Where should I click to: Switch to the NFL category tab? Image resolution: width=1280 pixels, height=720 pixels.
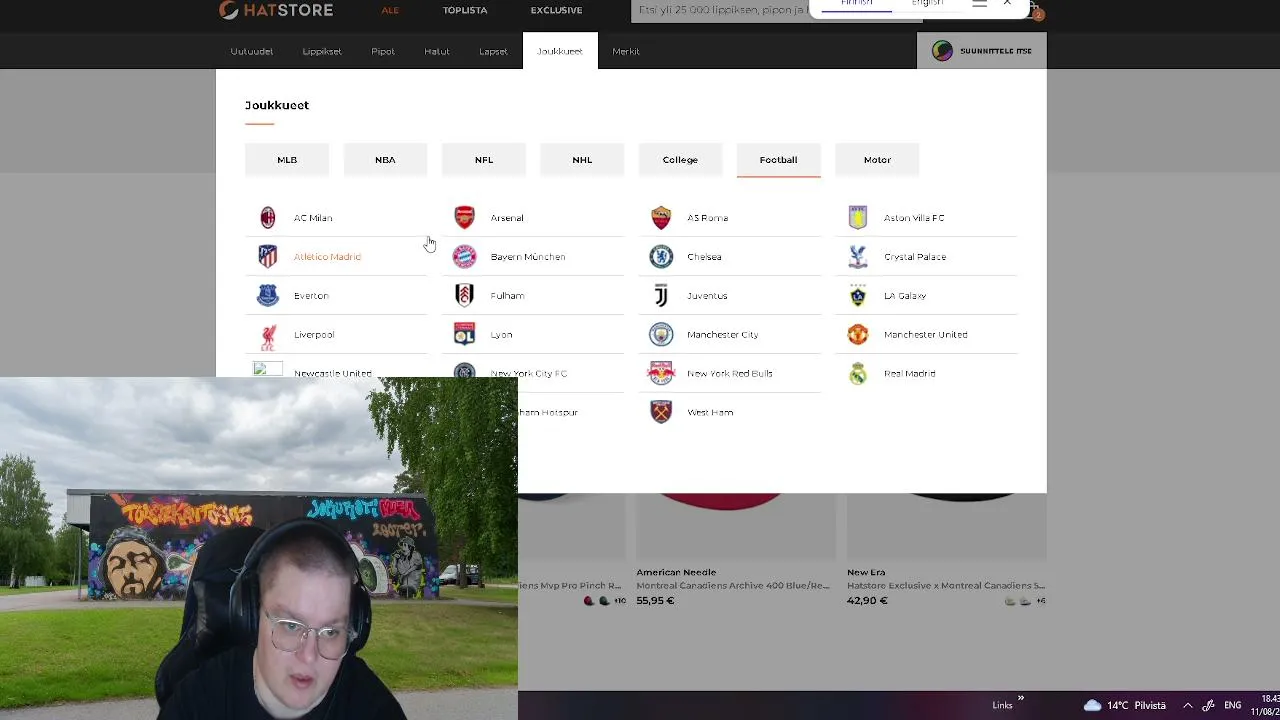484,160
